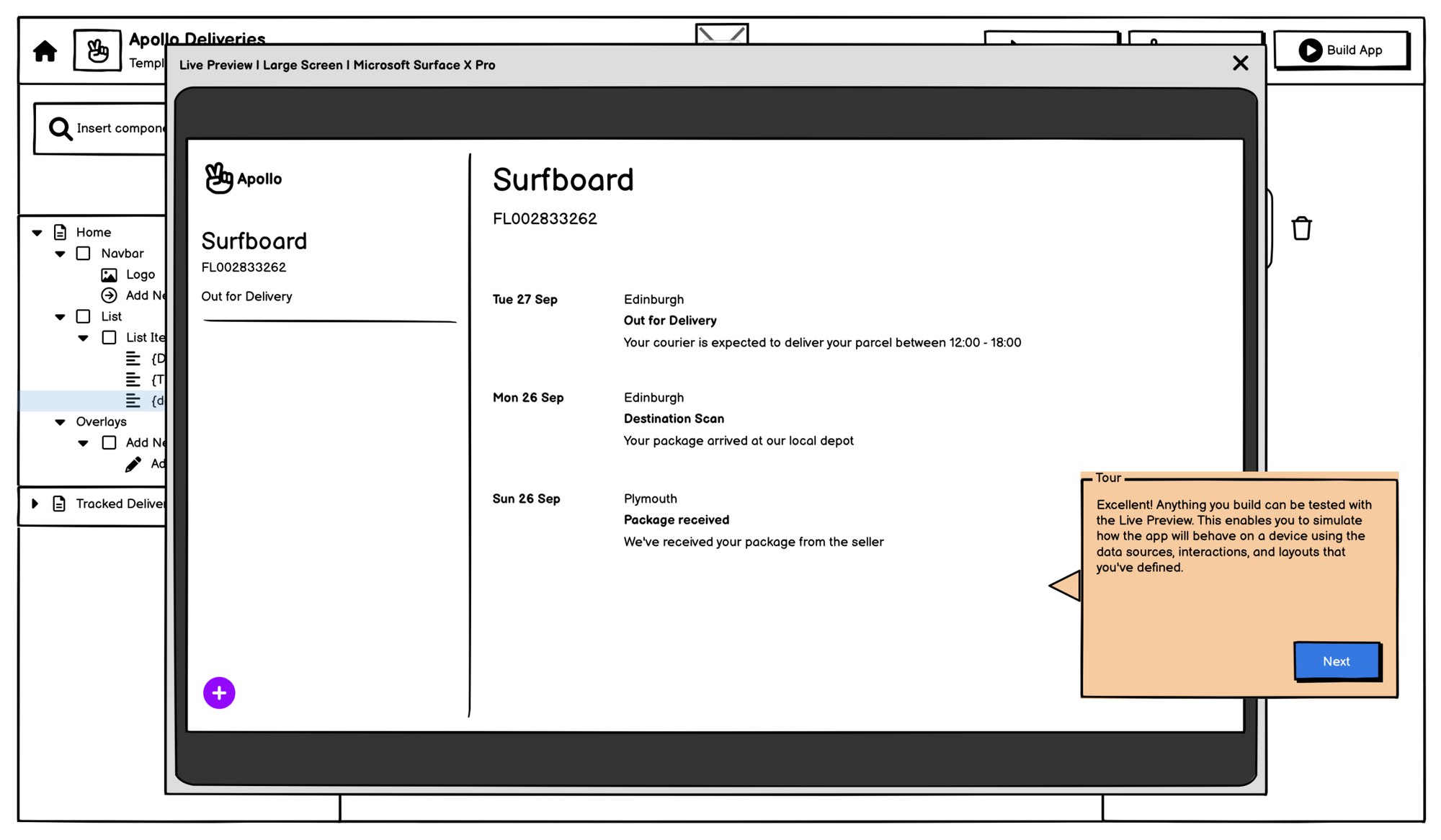The image size is (1441, 840).
Task: Collapse the Home page tree node
Action: pyautogui.click(x=37, y=233)
